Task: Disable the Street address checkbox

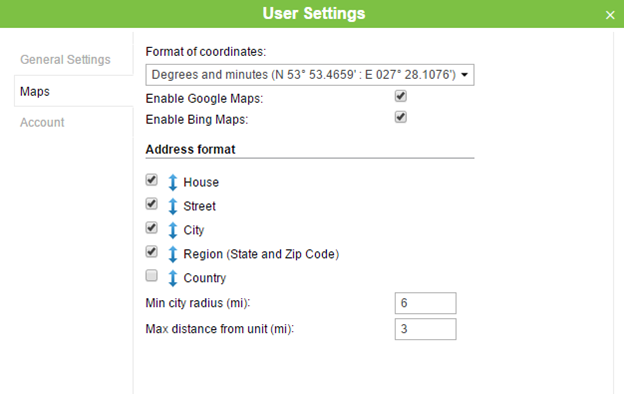Action: point(151,204)
